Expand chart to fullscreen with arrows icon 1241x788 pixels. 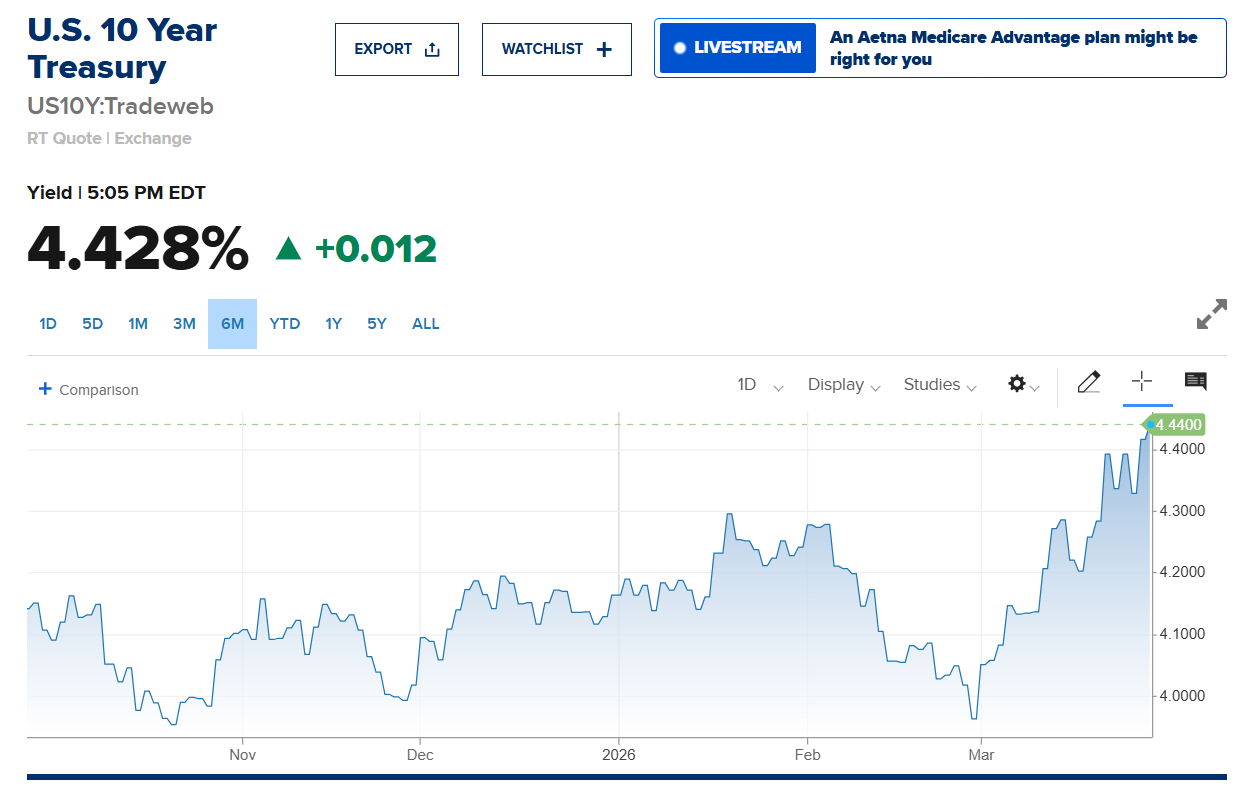(x=1211, y=314)
